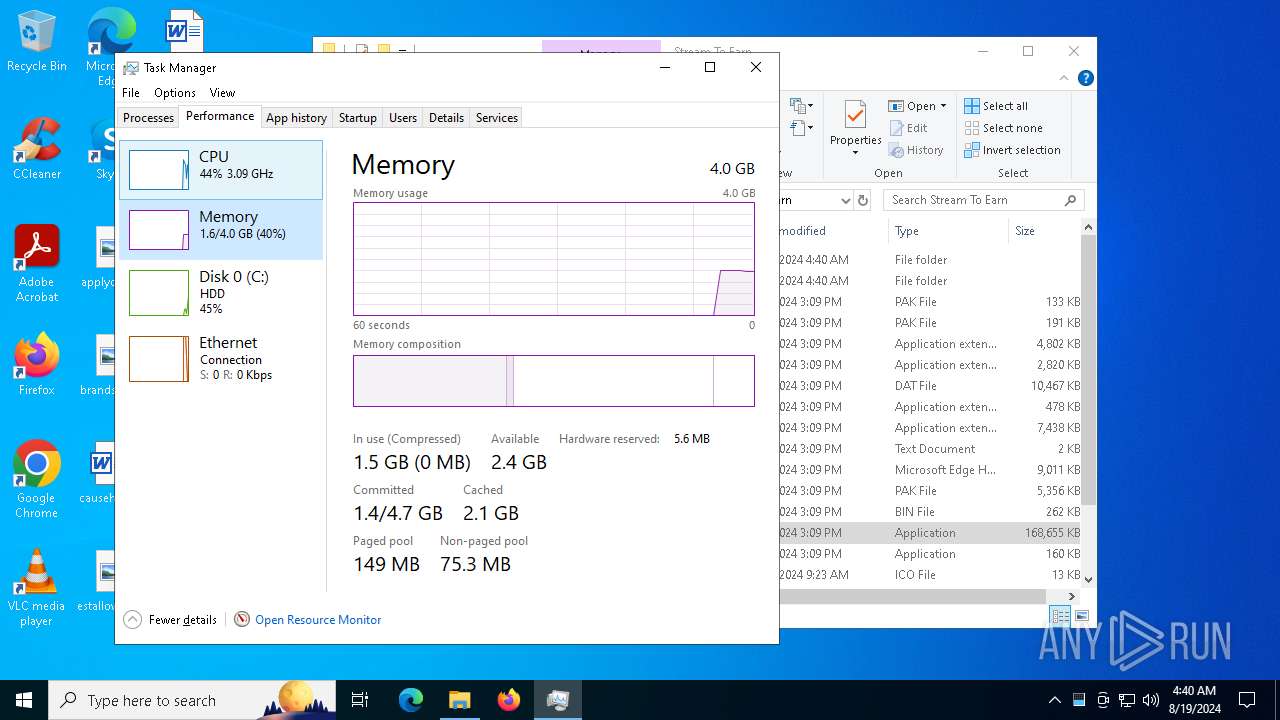Open the File menu in Task Manager
Image resolution: width=1280 pixels, height=720 pixels.
[x=131, y=93]
